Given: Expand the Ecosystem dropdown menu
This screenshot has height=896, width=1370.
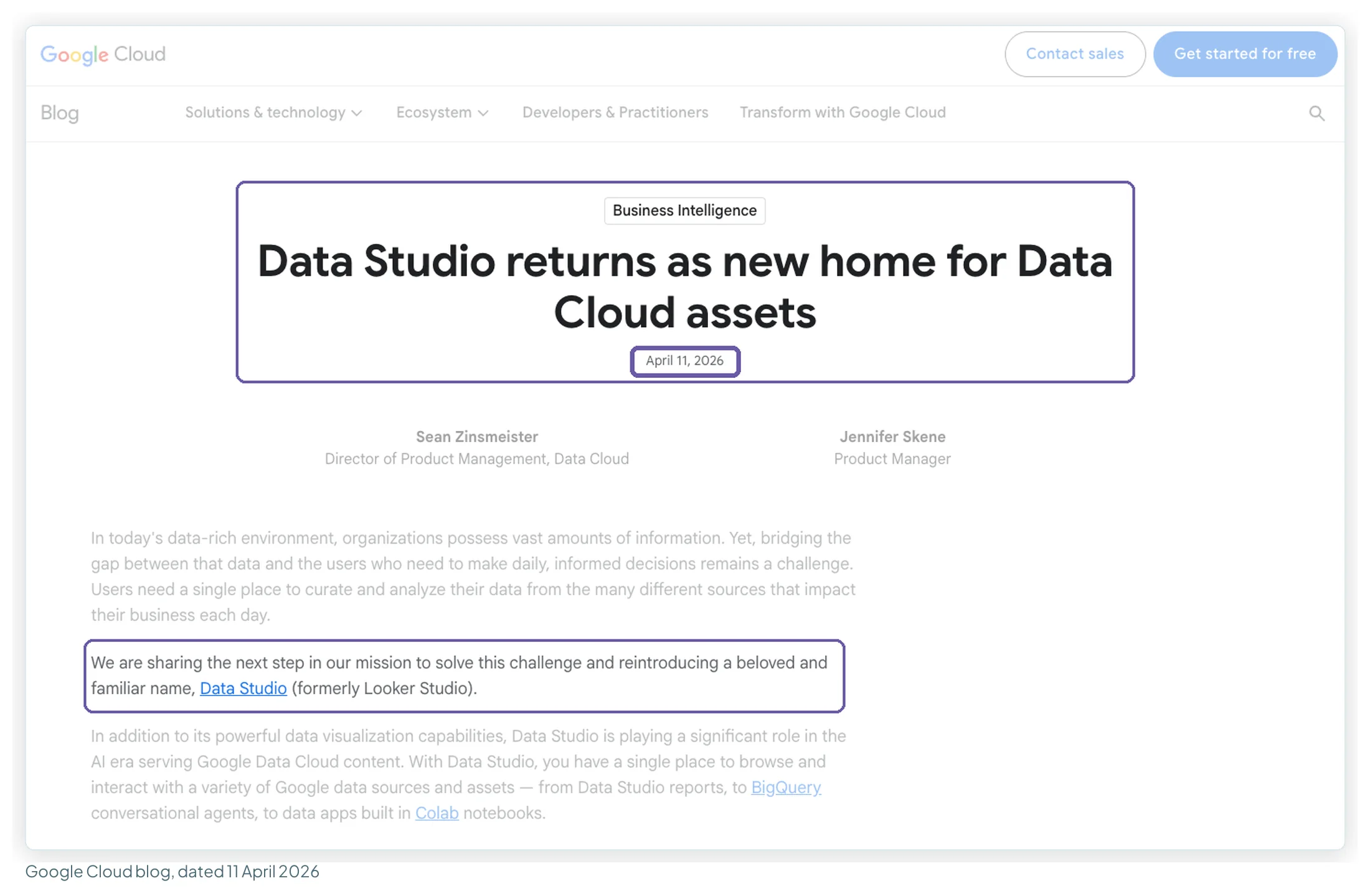Looking at the screenshot, I should click(x=442, y=113).
